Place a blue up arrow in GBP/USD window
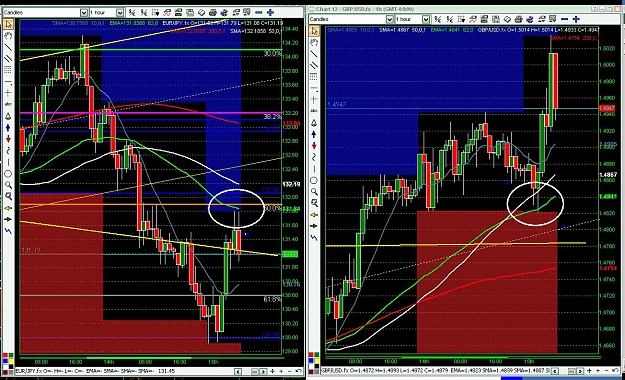The height and width of the screenshot is (380, 625). click(x=314, y=134)
